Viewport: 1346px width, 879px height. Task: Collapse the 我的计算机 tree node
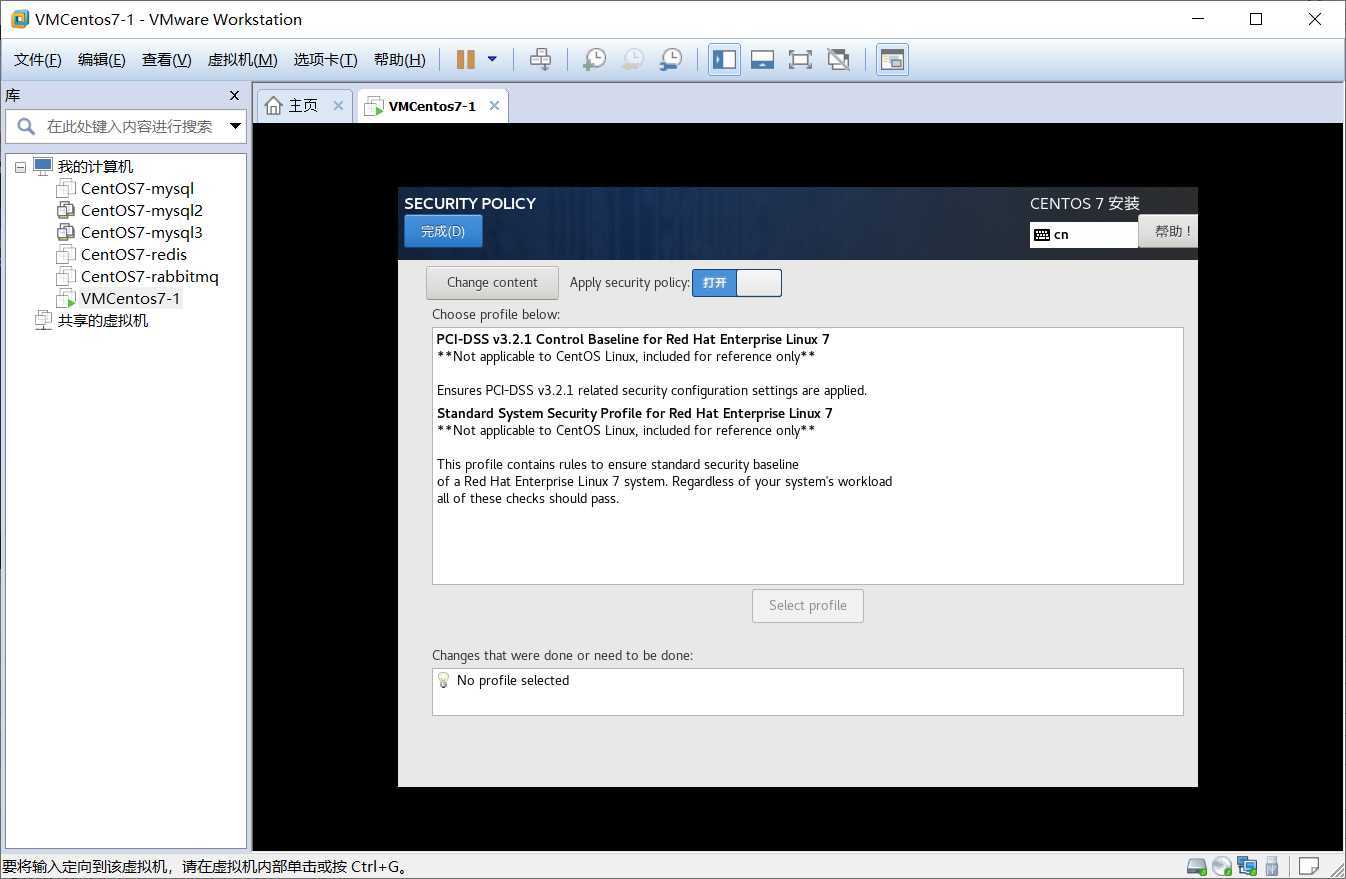pyautogui.click(x=20, y=167)
